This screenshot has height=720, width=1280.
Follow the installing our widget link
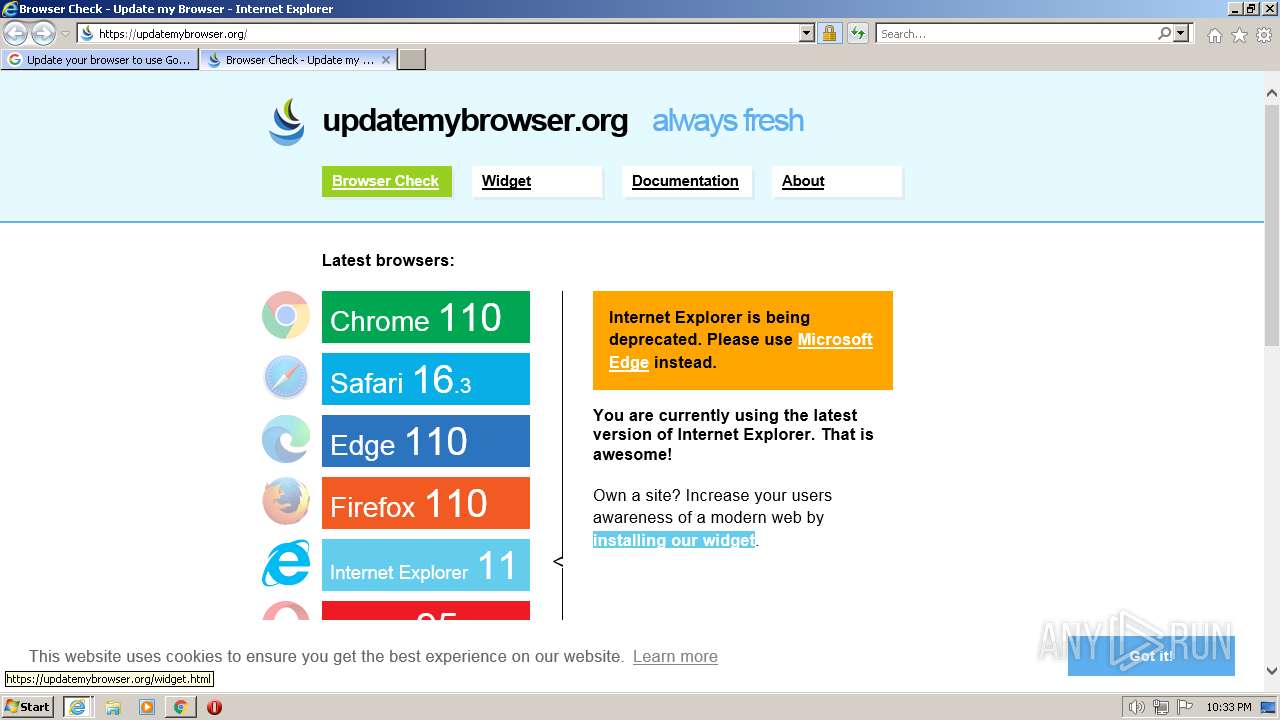pyautogui.click(x=674, y=540)
